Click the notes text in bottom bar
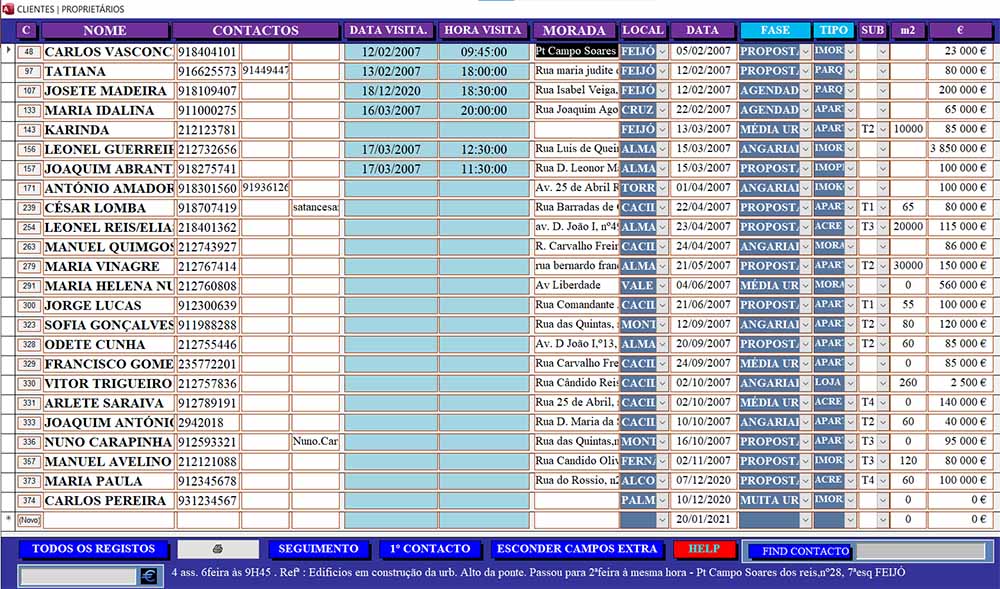This screenshot has height=589, width=1000. 538,572
